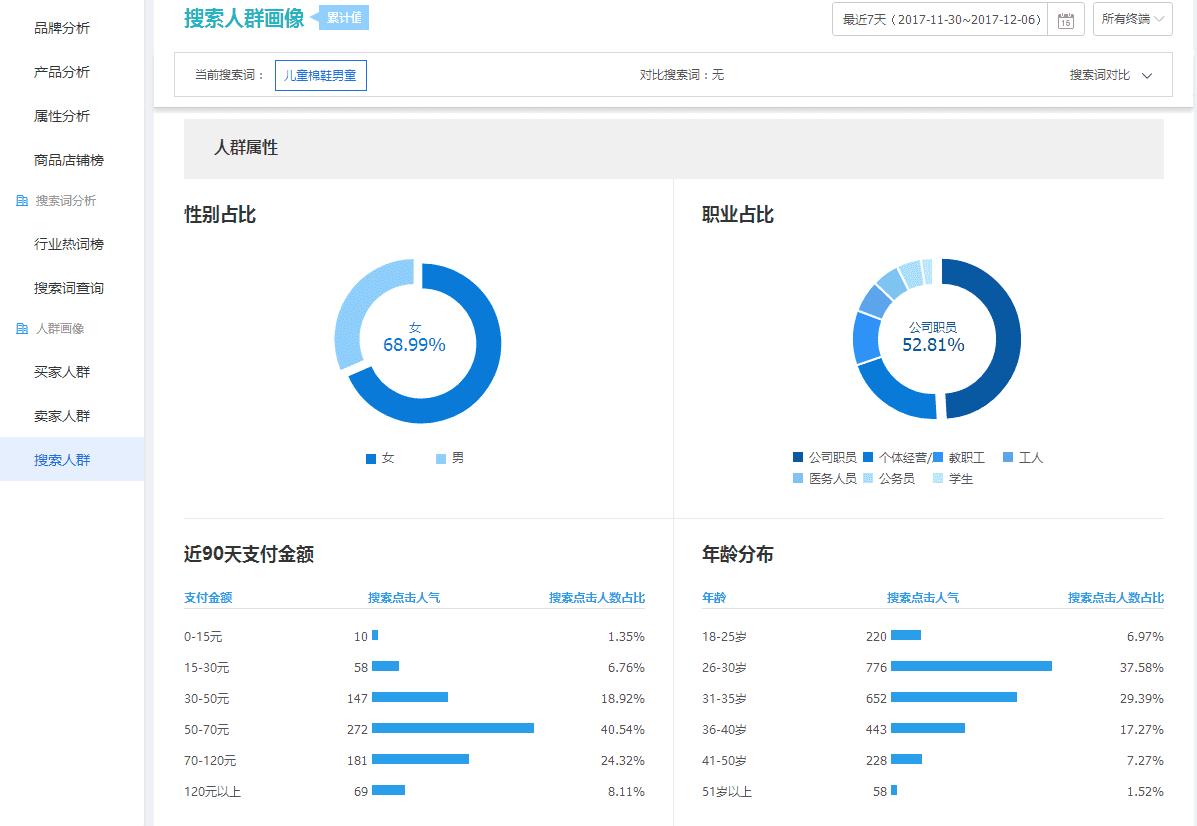1197x826 pixels.
Task: Click the 儿童棉鞋男童 search term button
Action: [x=320, y=75]
